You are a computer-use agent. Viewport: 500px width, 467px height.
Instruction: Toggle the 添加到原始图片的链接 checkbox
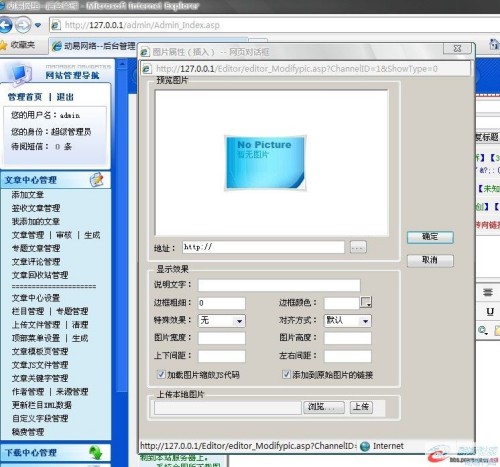[286, 374]
